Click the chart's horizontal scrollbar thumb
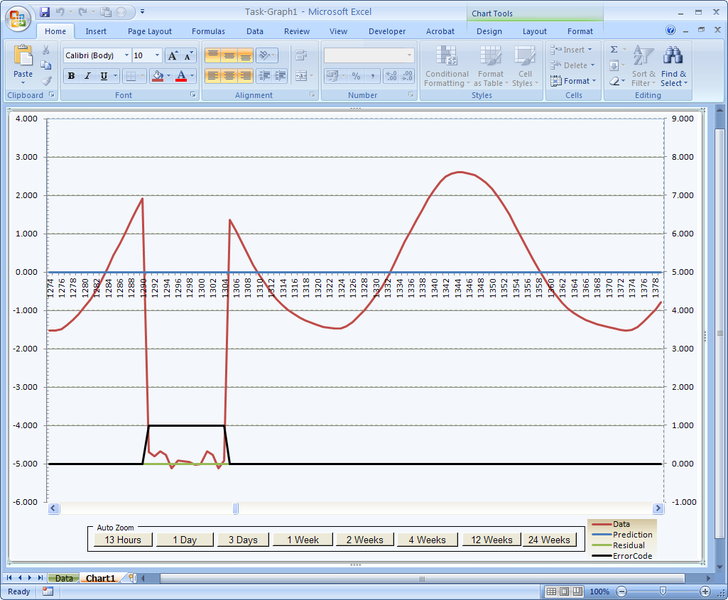The width and height of the screenshot is (728, 600). click(236, 508)
